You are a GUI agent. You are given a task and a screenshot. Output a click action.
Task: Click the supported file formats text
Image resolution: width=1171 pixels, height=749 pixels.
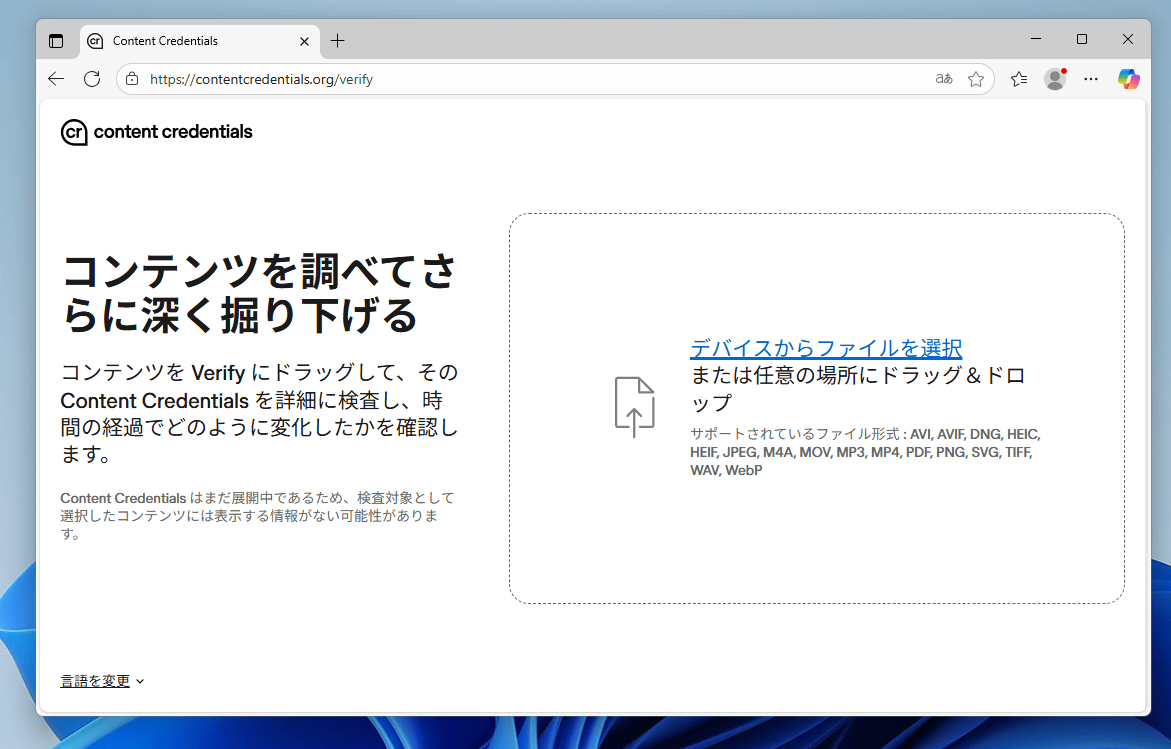click(x=866, y=453)
